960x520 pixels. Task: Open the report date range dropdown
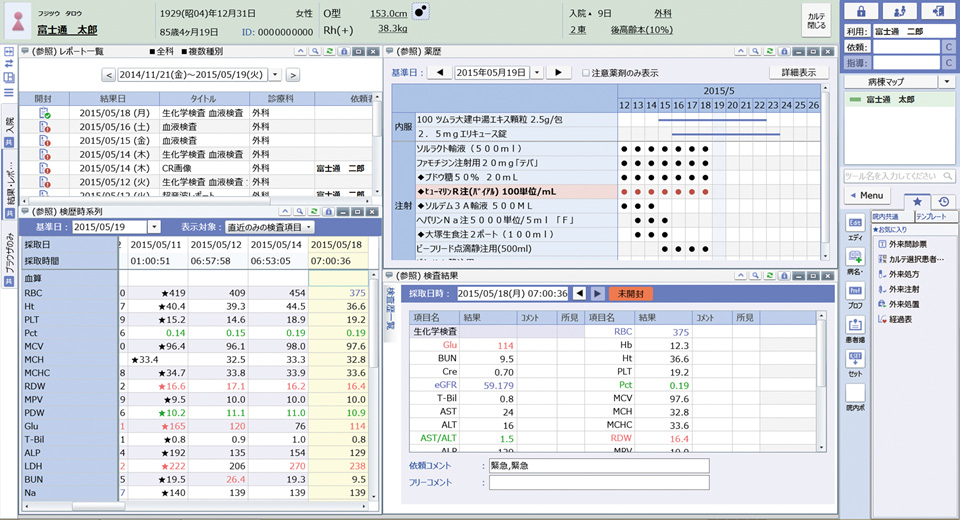277,75
